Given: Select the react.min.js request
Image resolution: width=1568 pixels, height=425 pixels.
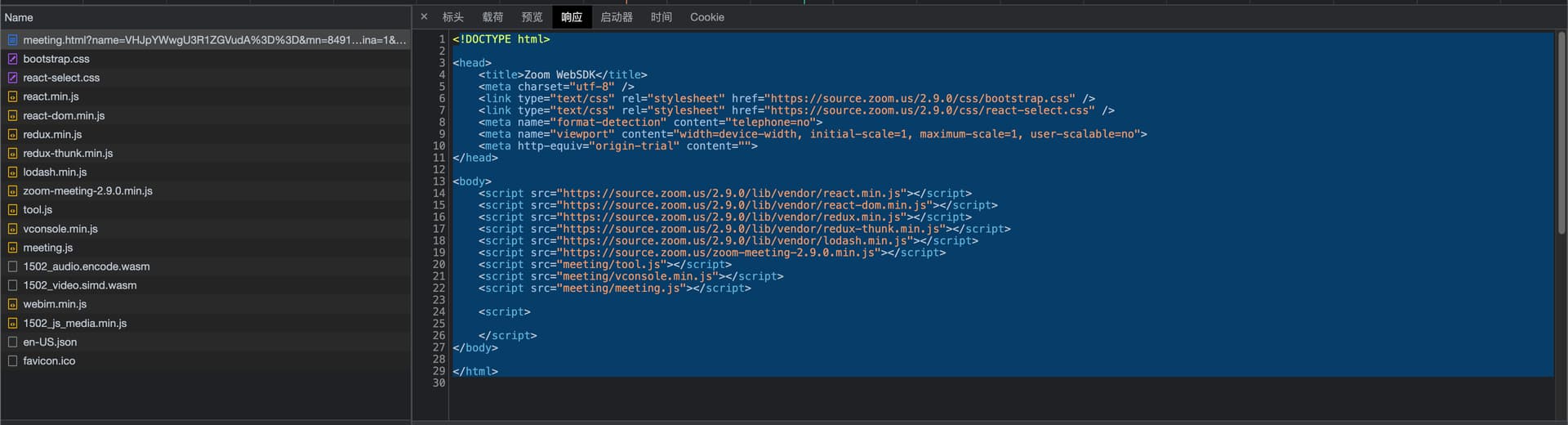Looking at the screenshot, I should click(206, 96).
